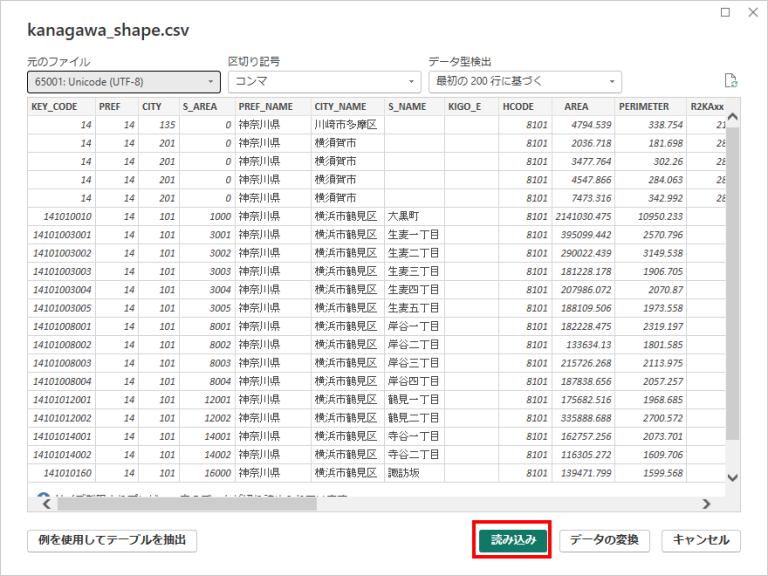Click the vertical scrollbar up arrow
768x576 pixels.
(733, 117)
